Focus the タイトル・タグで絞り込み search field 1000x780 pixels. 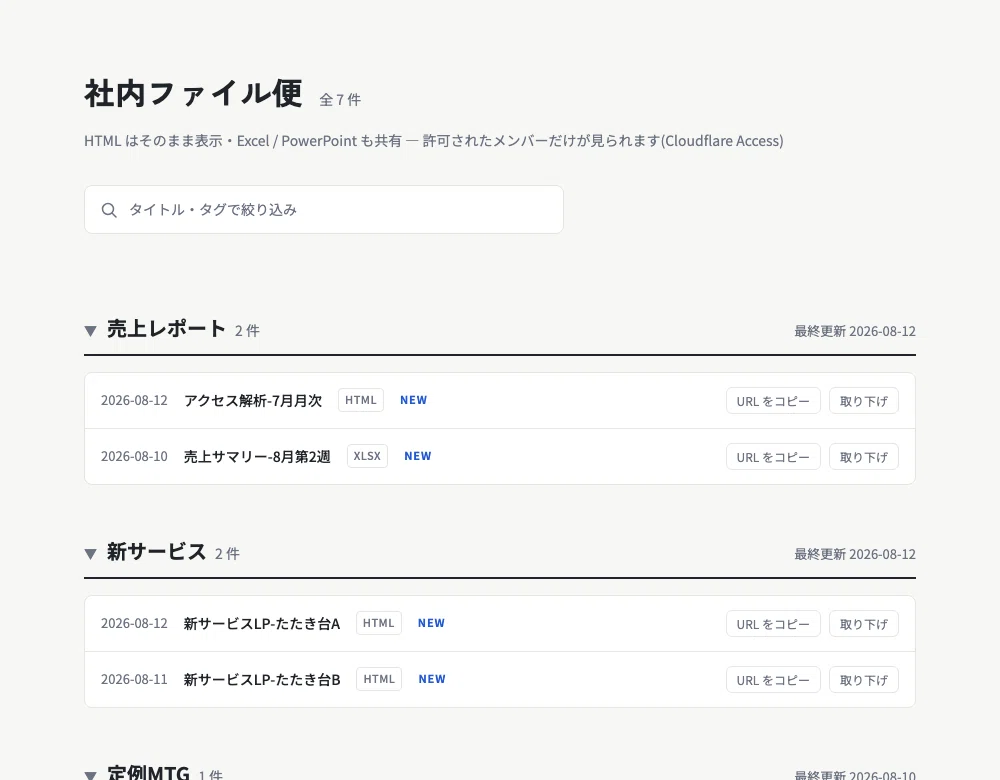click(x=324, y=210)
